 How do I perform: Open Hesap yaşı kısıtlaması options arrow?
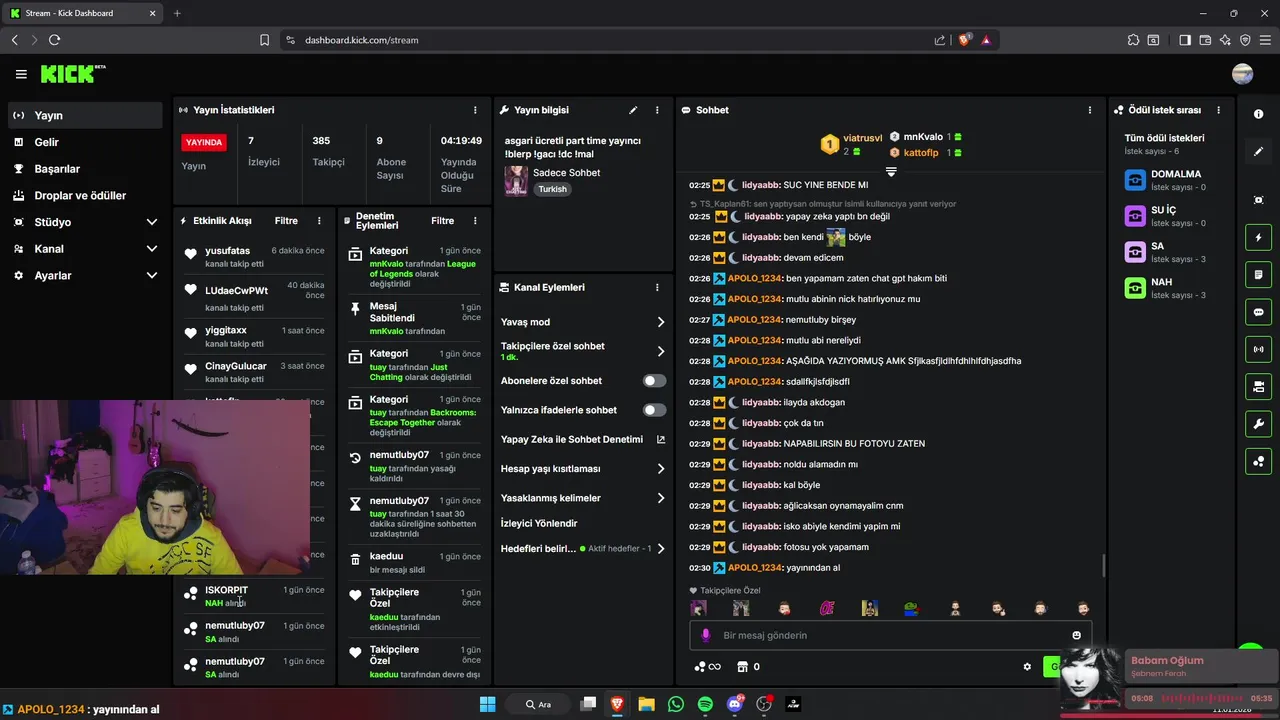[661, 468]
